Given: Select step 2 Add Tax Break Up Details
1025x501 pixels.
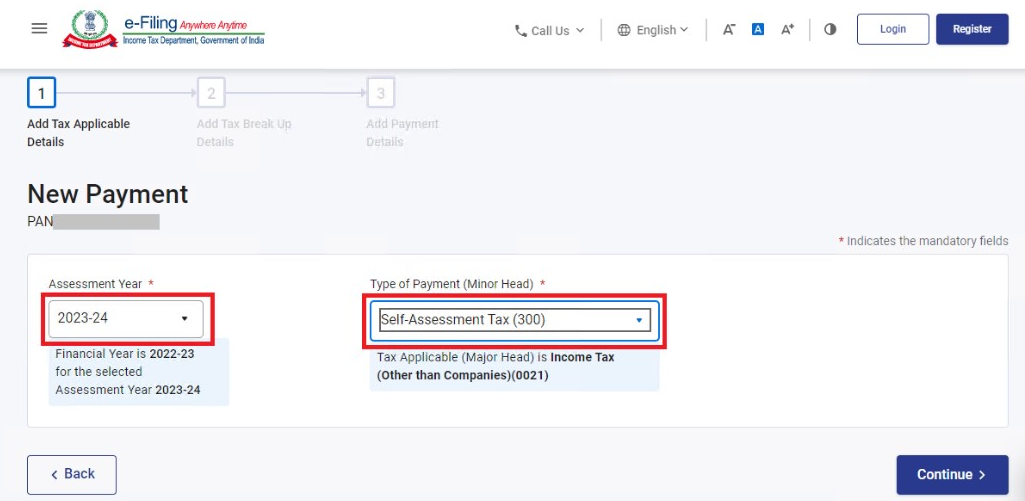Looking at the screenshot, I should click(x=211, y=94).
